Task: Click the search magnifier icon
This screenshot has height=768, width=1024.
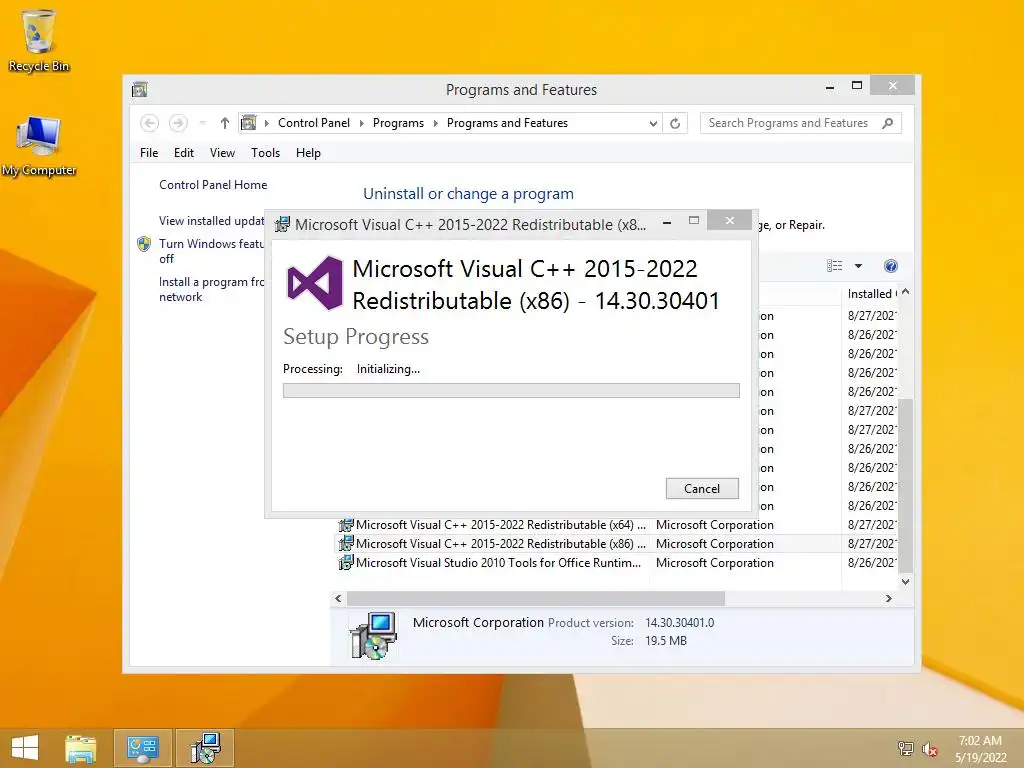Action: [x=888, y=123]
